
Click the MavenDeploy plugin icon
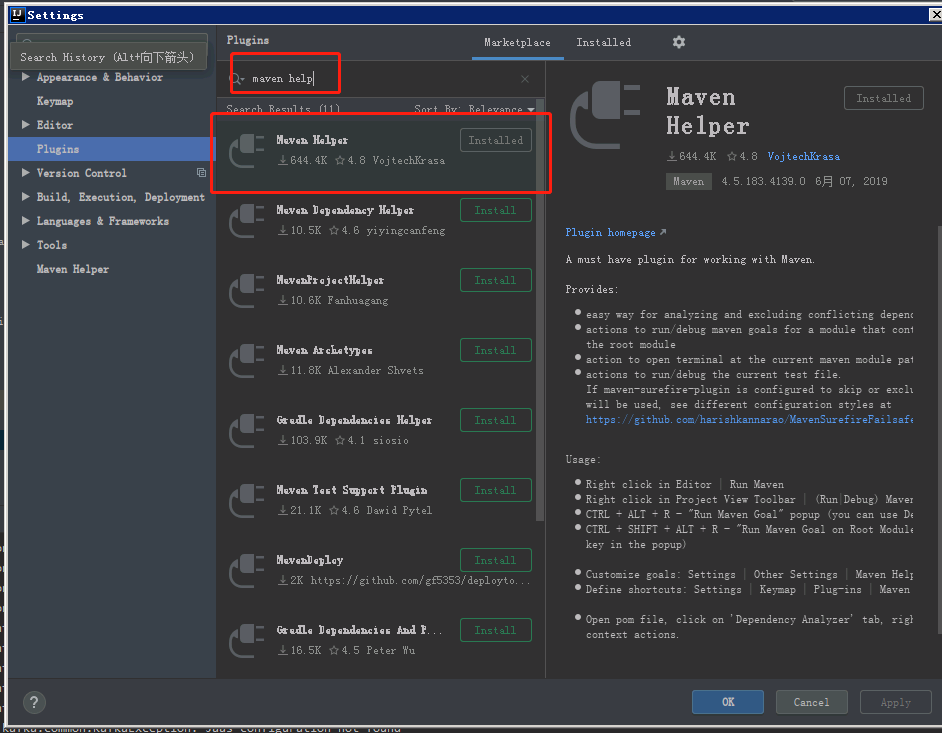(247, 571)
